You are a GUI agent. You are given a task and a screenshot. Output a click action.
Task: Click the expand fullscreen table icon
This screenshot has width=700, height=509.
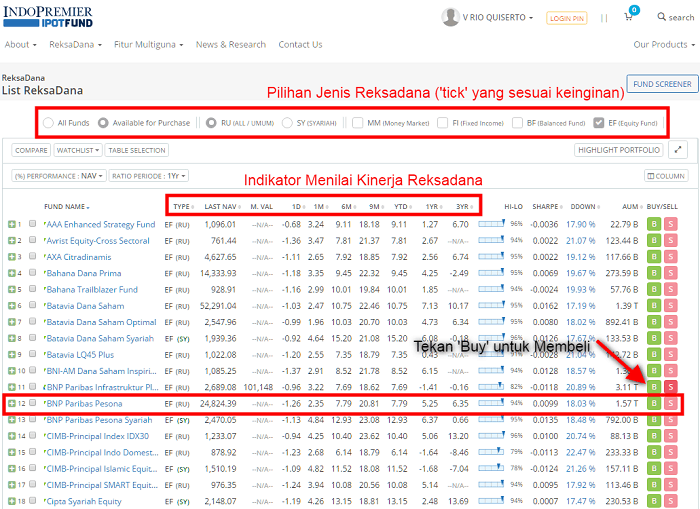pos(678,150)
